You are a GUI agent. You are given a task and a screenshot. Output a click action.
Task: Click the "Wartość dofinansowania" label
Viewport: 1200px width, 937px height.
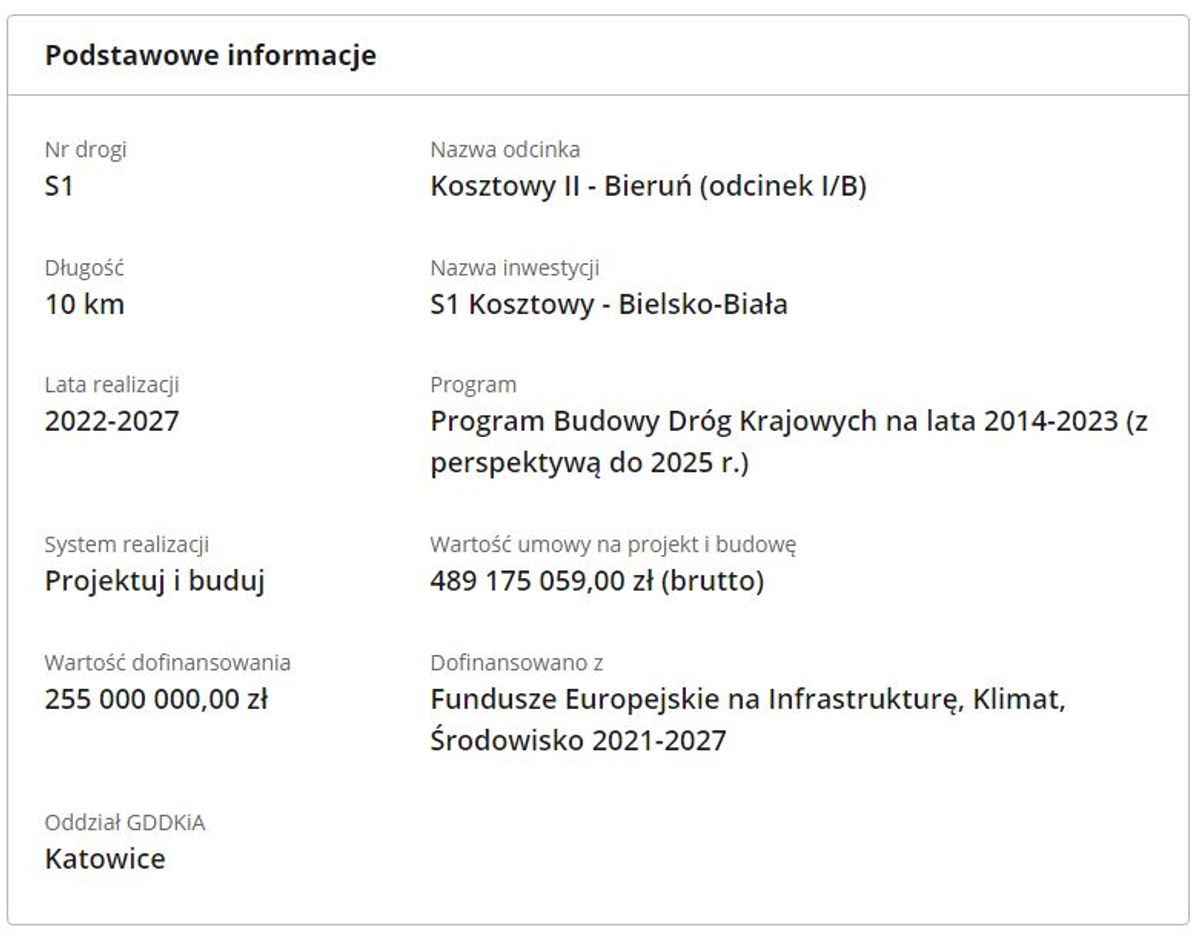pos(168,662)
